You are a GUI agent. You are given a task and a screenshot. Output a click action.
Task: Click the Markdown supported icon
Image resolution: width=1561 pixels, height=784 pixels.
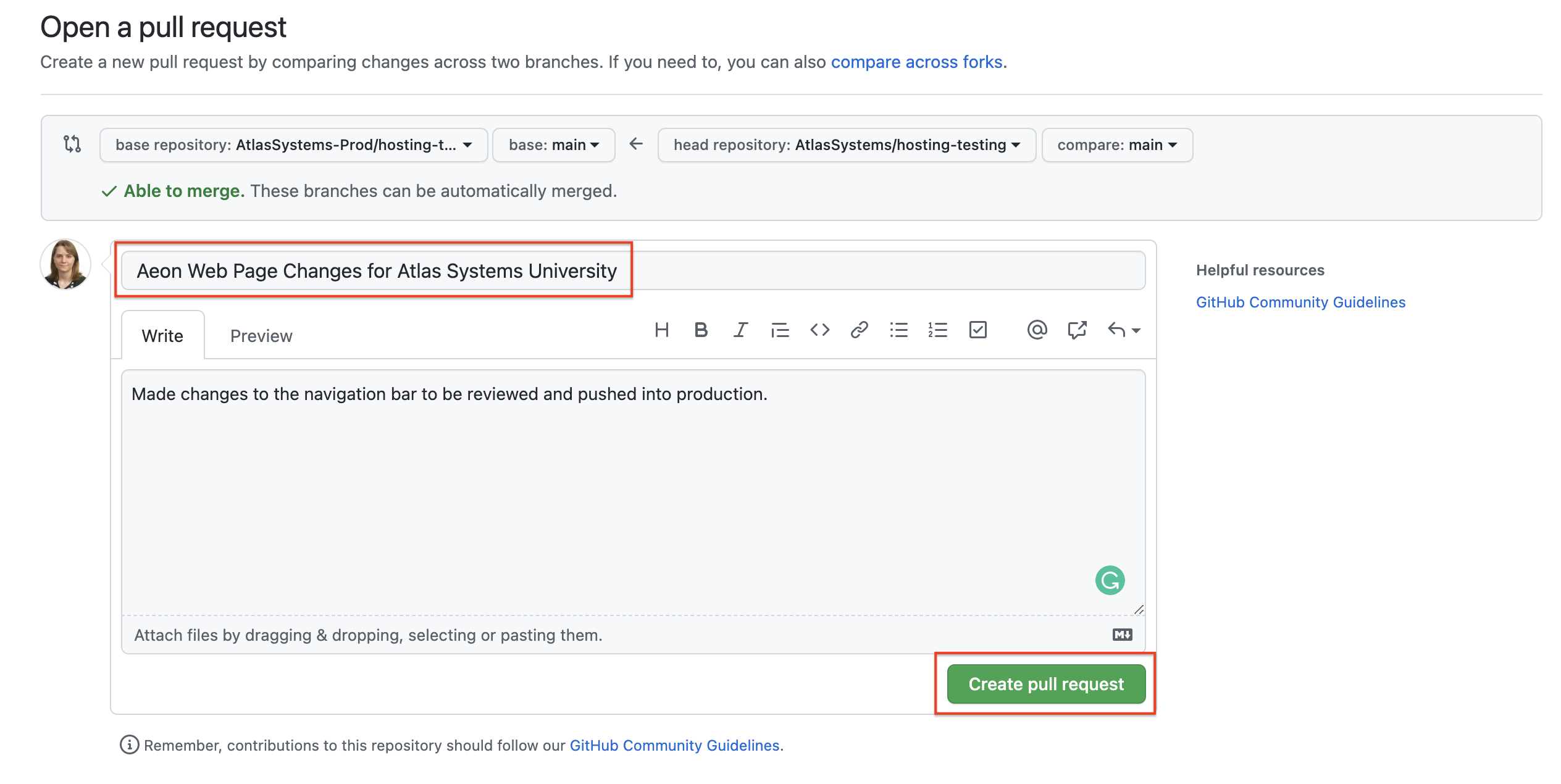pyautogui.click(x=1122, y=635)
